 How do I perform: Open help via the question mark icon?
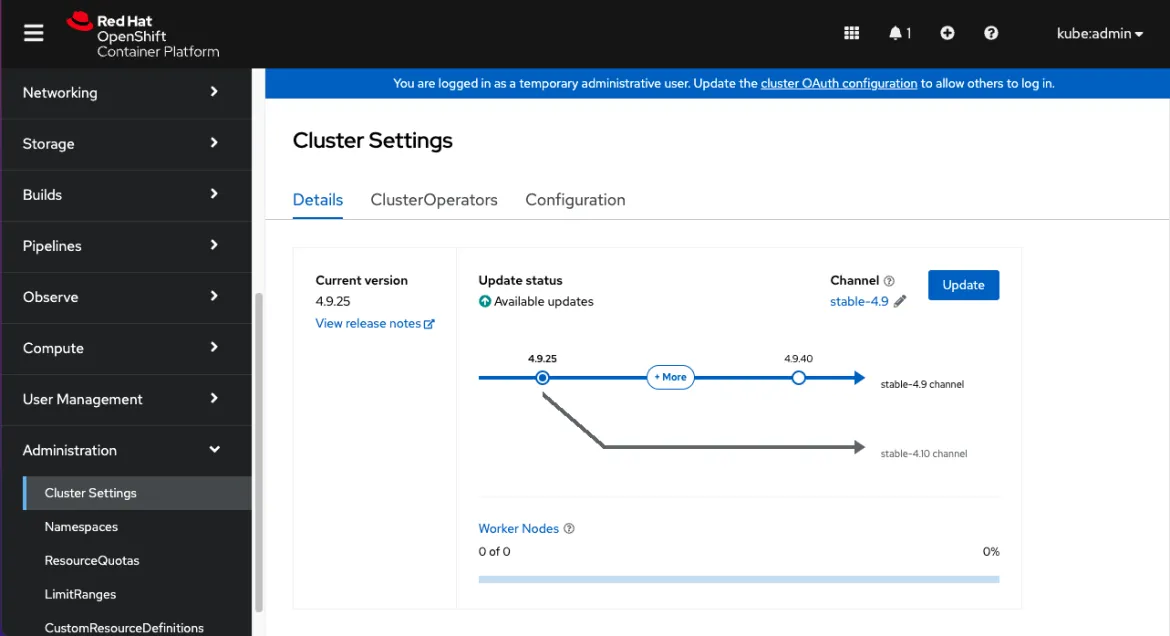[x=991, y=33]
